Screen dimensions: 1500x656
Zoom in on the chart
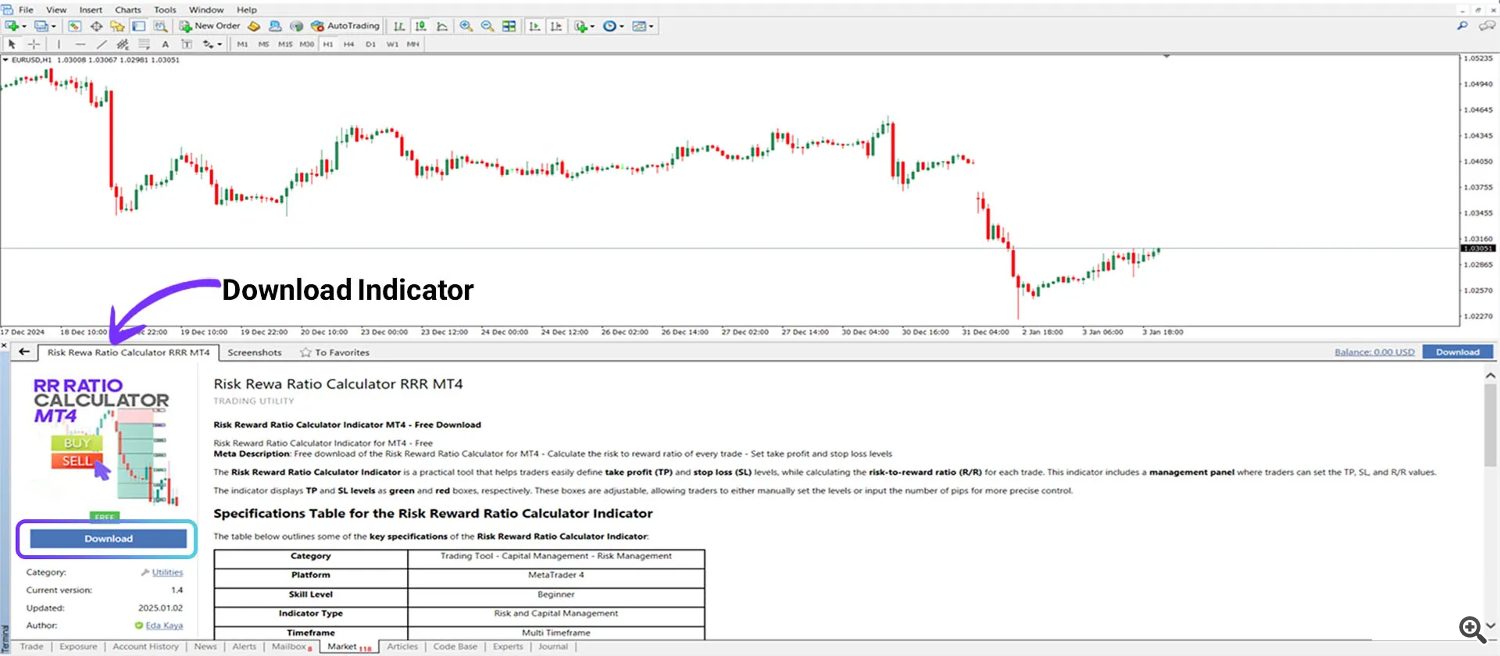pyautogui.click(x=466, y=25)
